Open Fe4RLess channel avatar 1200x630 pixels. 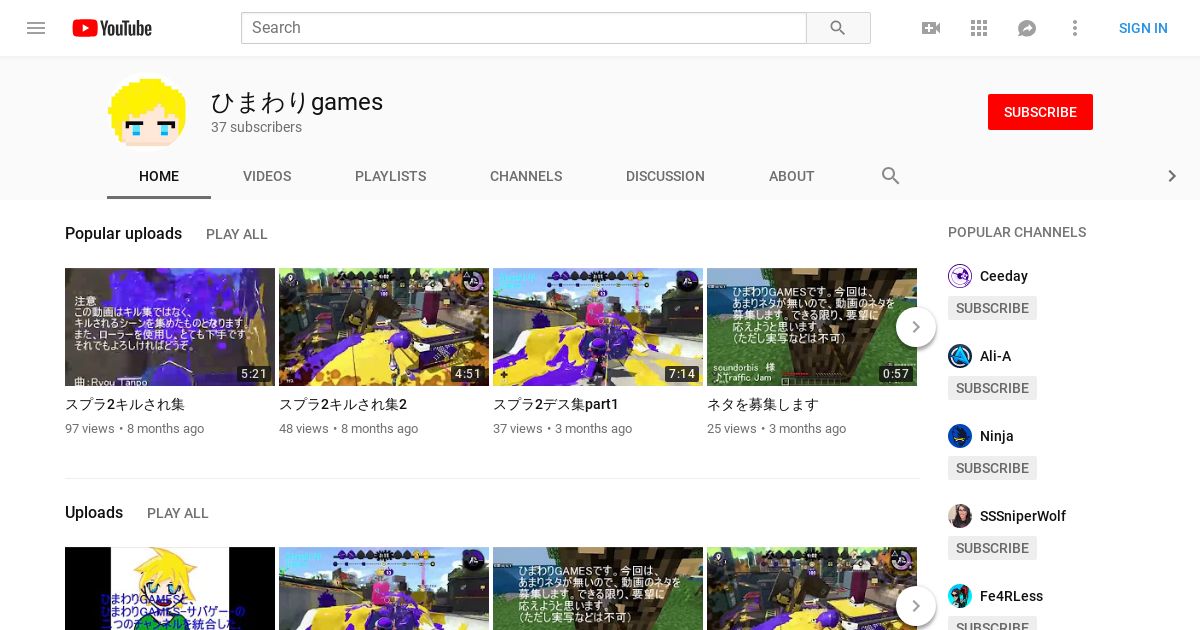point(960,596)
